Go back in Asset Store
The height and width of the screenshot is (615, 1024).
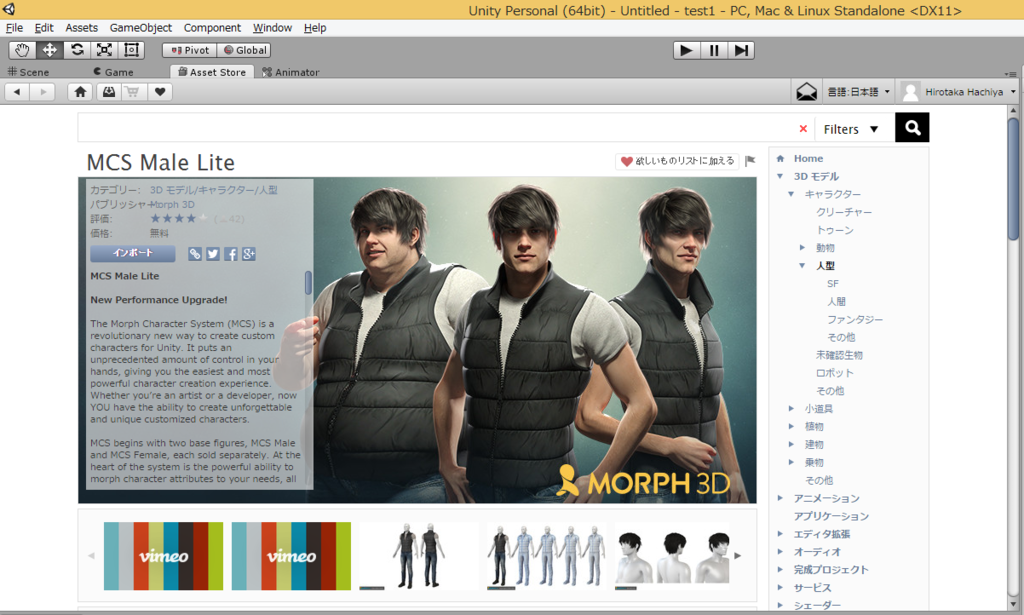tap(17, 92)
